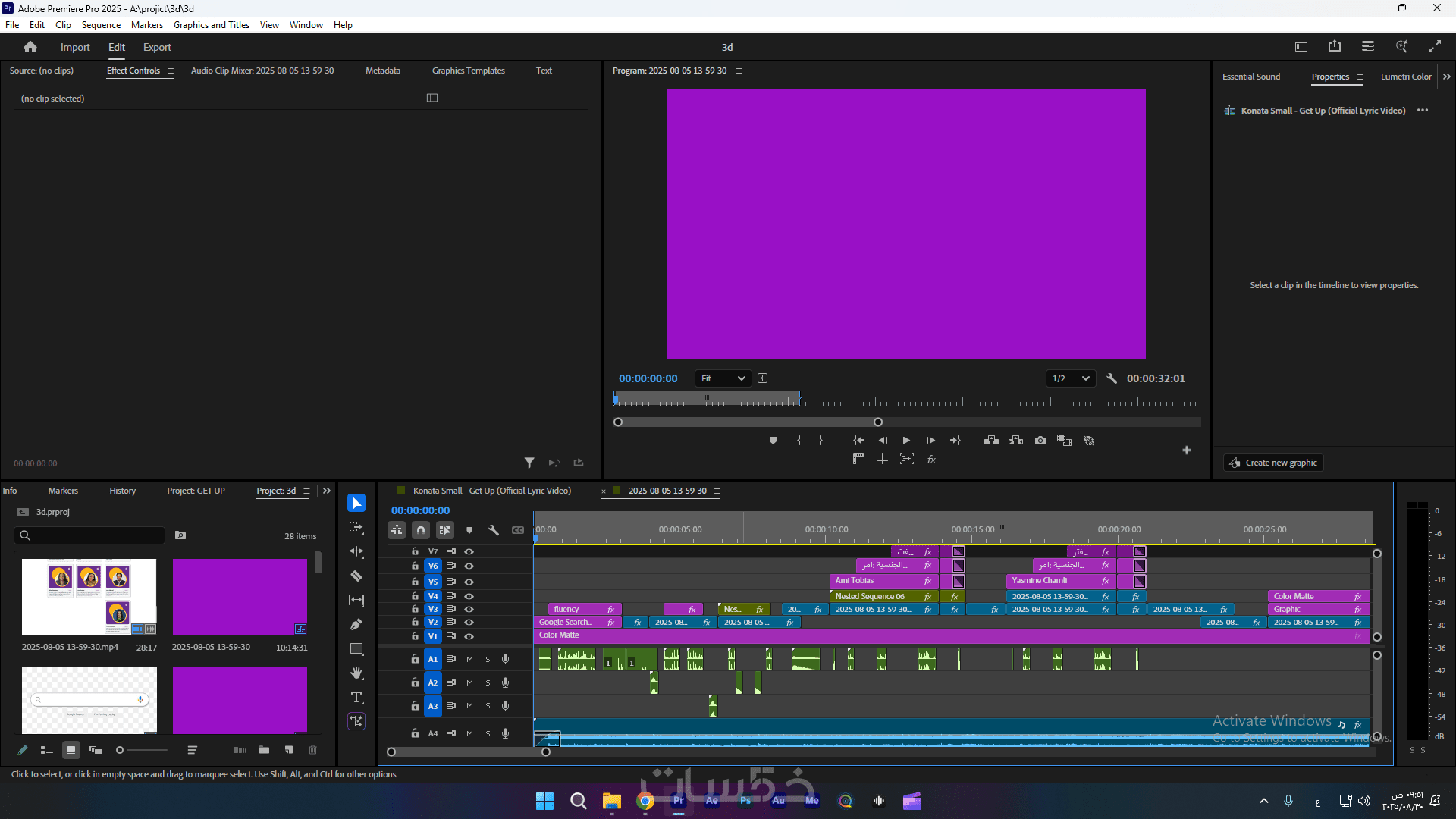Select the Hand tool

tap(356, 673)
